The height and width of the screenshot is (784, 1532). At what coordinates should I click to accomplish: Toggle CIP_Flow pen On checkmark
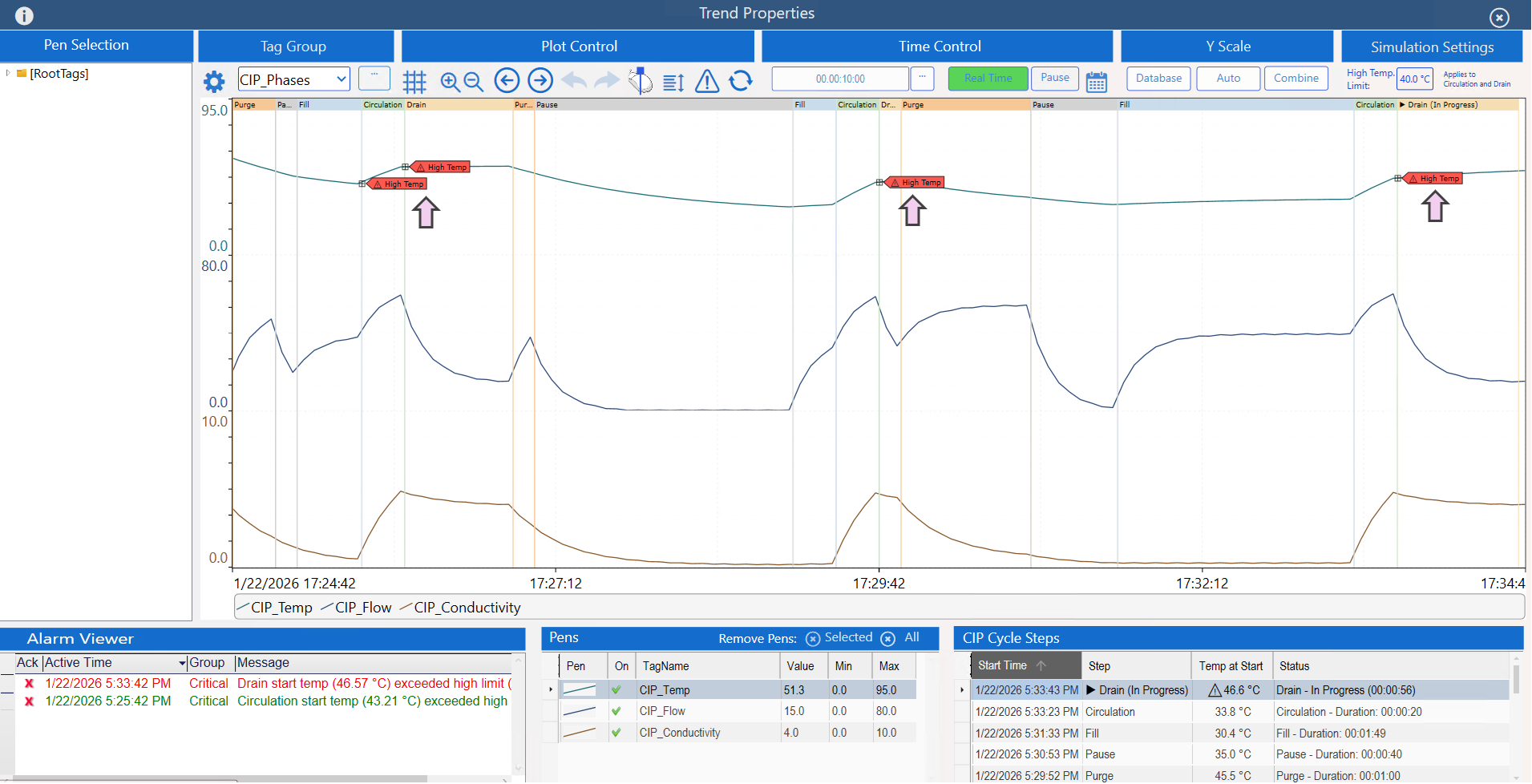click(x=616, y=711)
